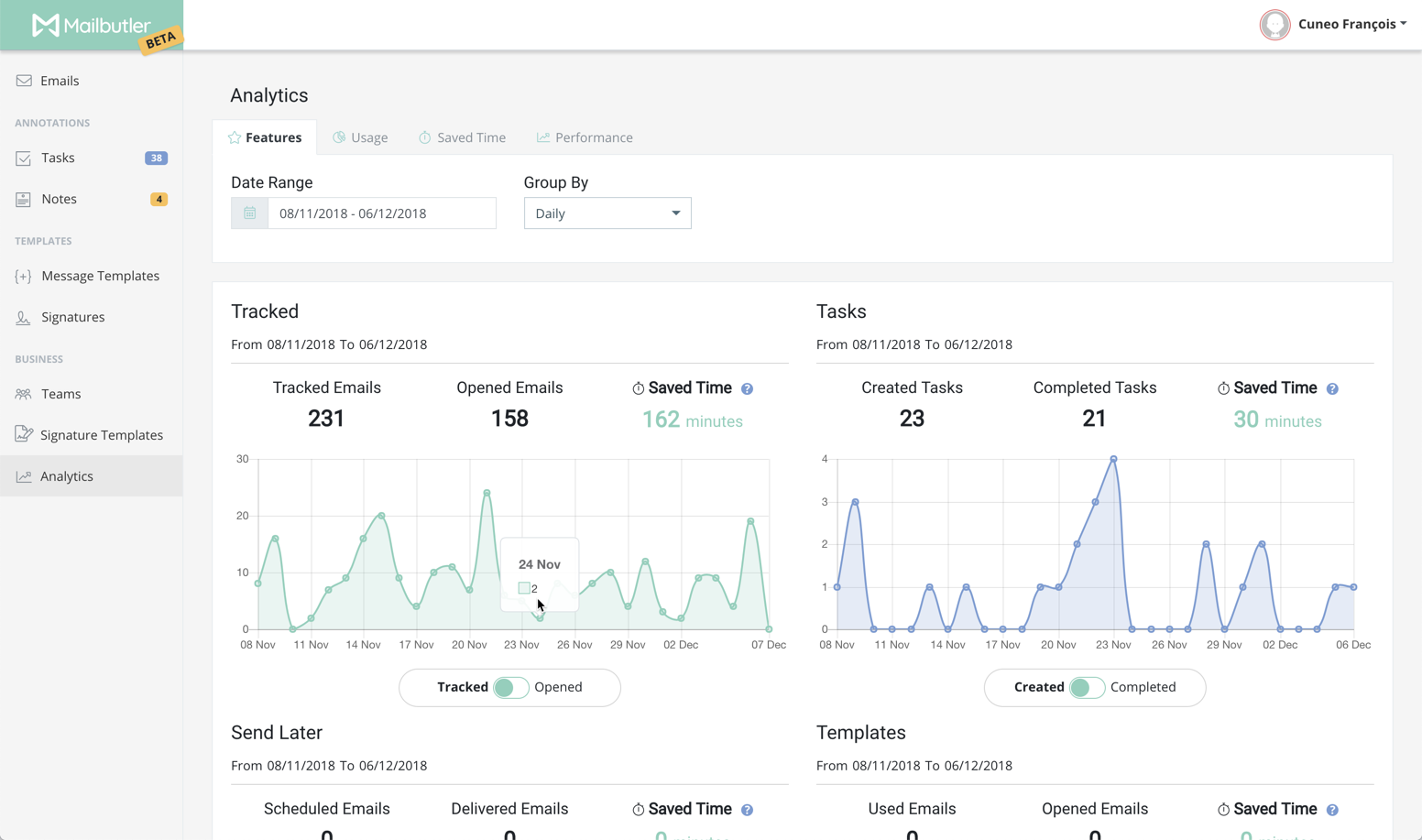Click the Message Templates braces icon

tap(24, 276)
